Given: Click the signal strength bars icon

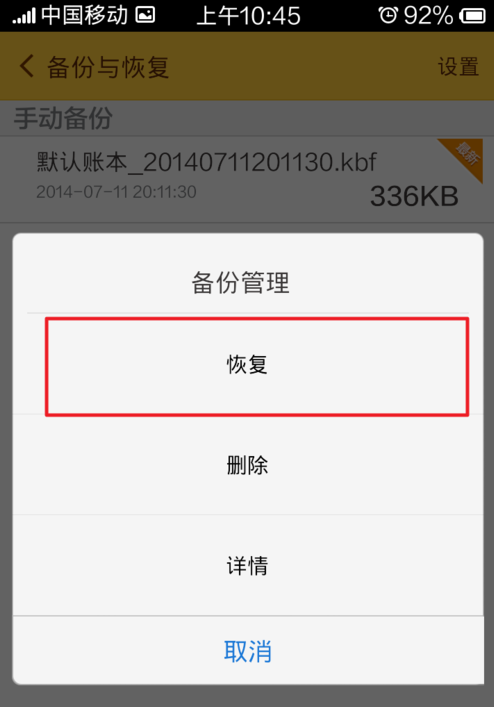Looking at the screenshot, I should tap(23, 17).
